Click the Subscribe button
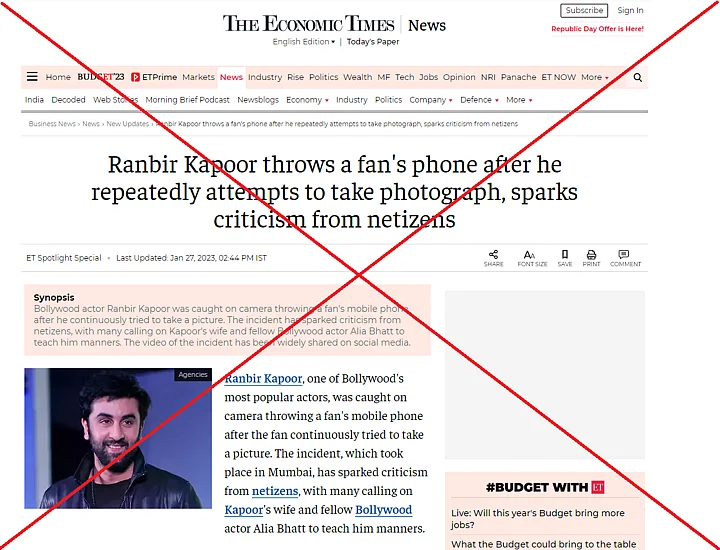 pos(584,11)
